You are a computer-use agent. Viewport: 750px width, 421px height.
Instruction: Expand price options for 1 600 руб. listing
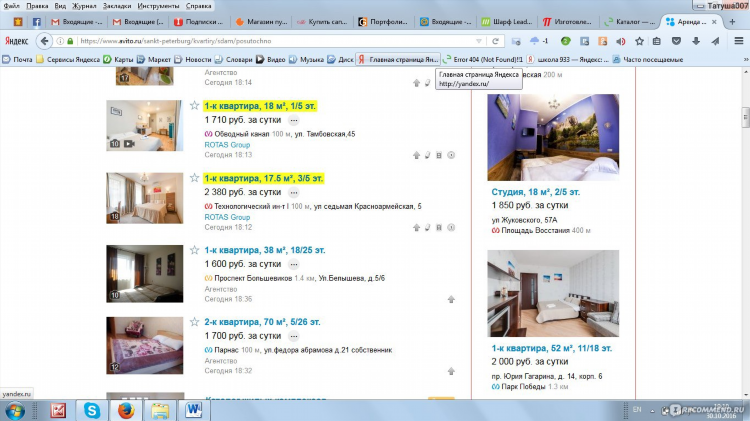[x=294, y=265]
